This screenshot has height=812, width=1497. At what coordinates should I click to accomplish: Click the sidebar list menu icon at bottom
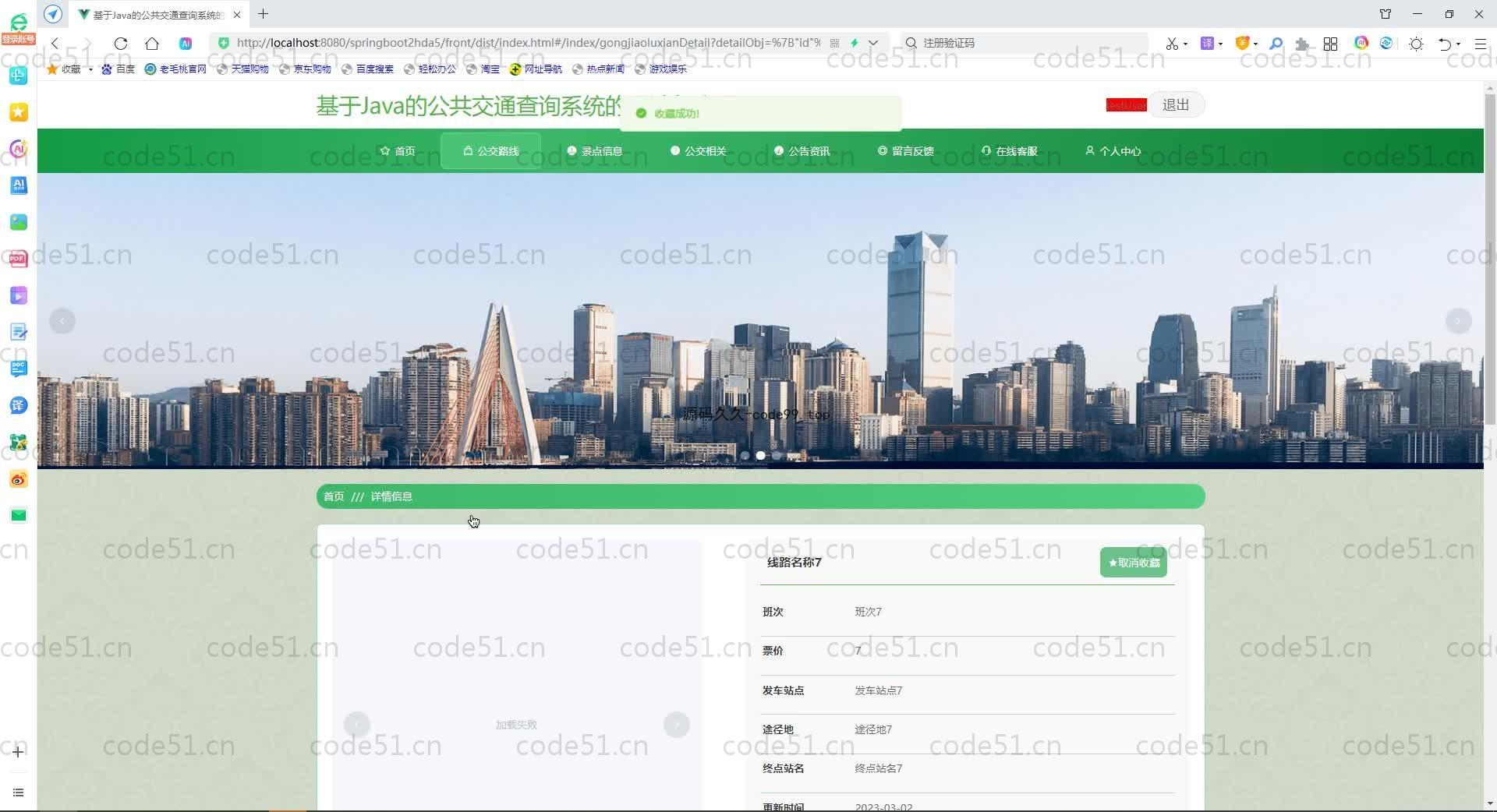pos(19,793)
